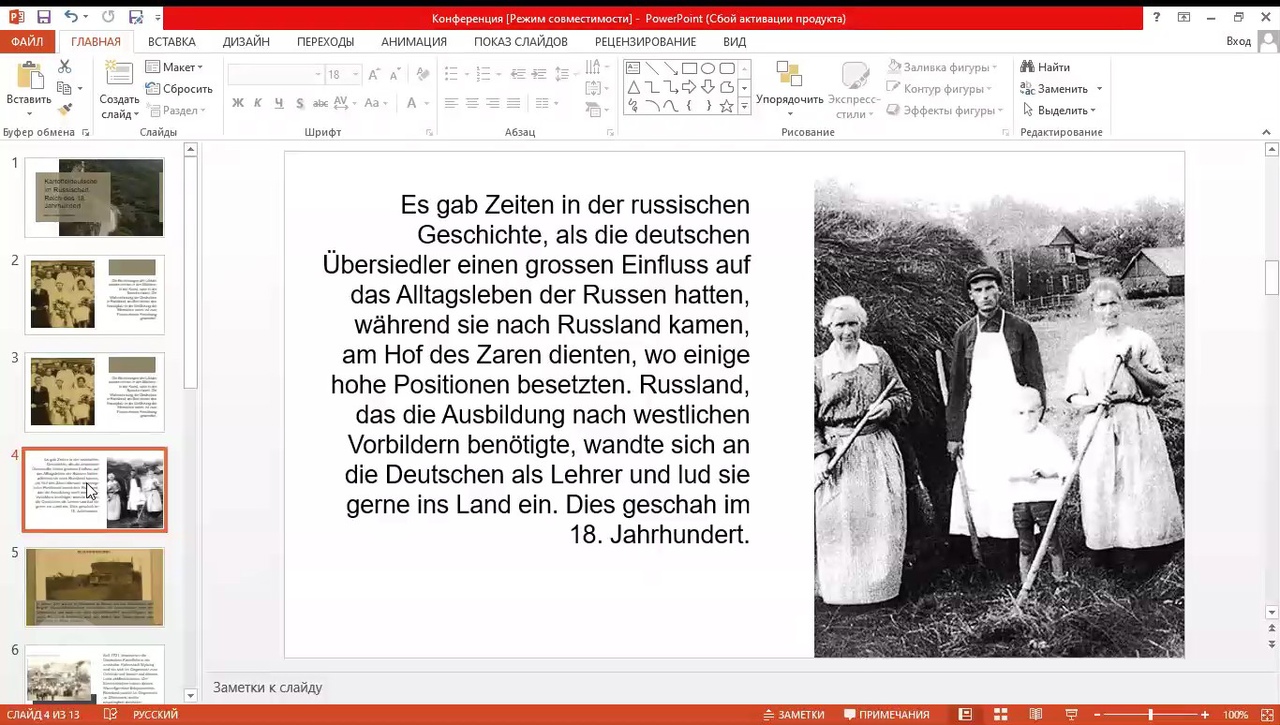
Task: Open the Aa change case dropdown
Action: (x=376, y=103)
